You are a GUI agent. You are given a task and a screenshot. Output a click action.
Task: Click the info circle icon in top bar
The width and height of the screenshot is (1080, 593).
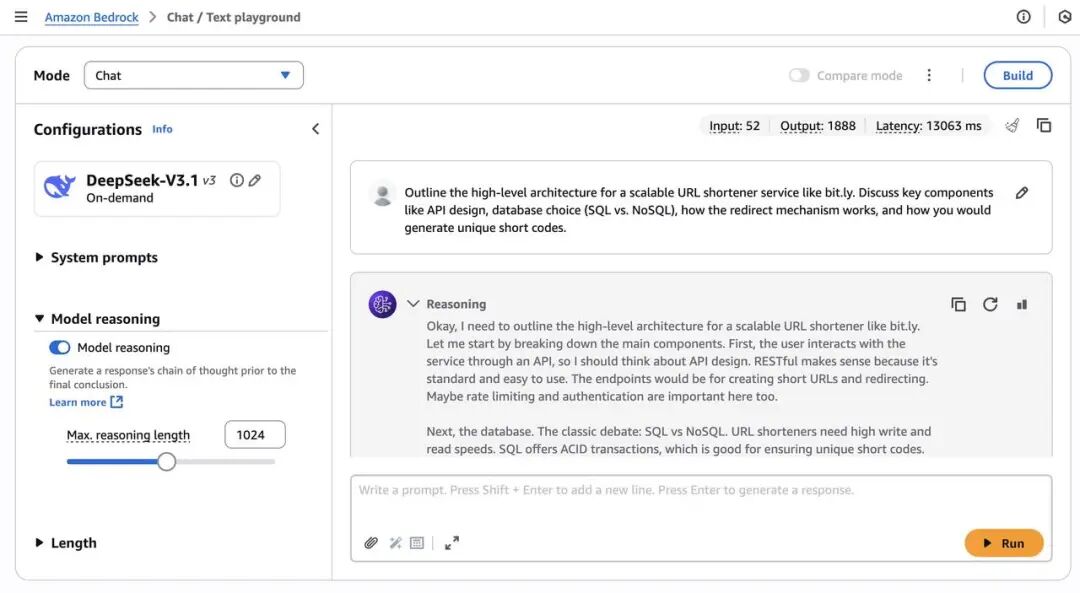[x=1024, y=17]
